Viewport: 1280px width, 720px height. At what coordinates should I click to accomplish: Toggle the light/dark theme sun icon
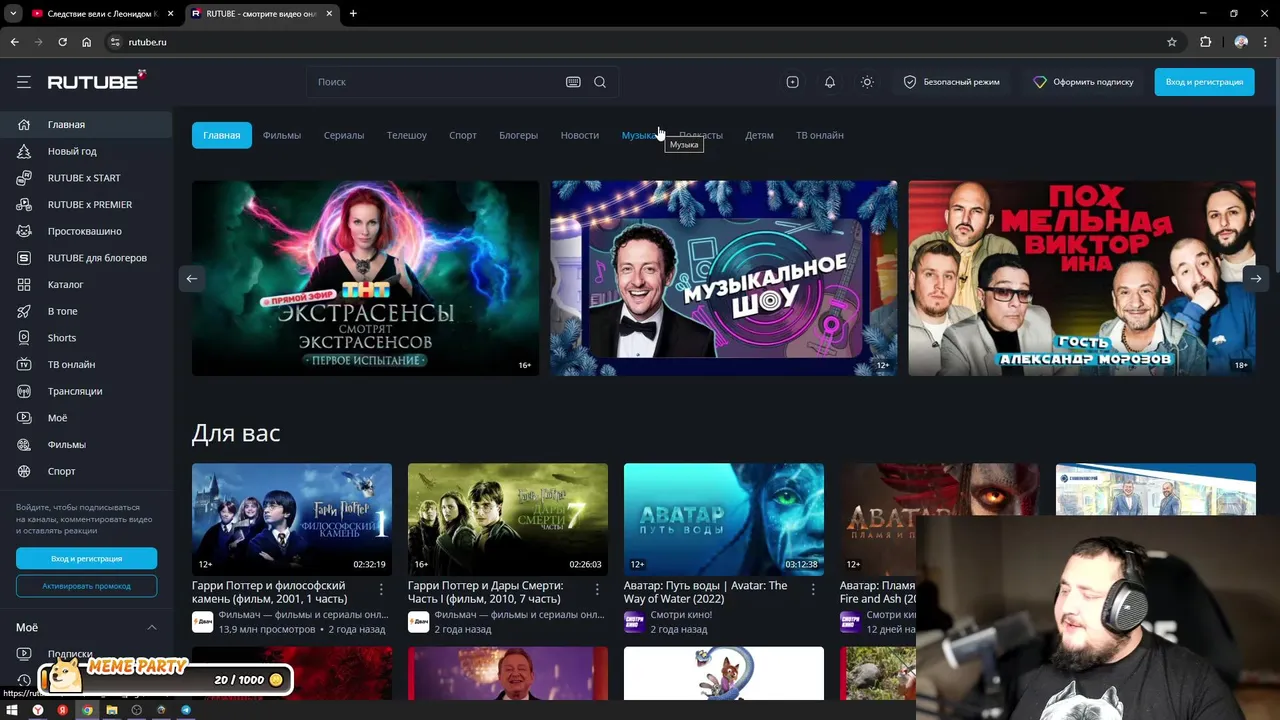coord(867,82)
